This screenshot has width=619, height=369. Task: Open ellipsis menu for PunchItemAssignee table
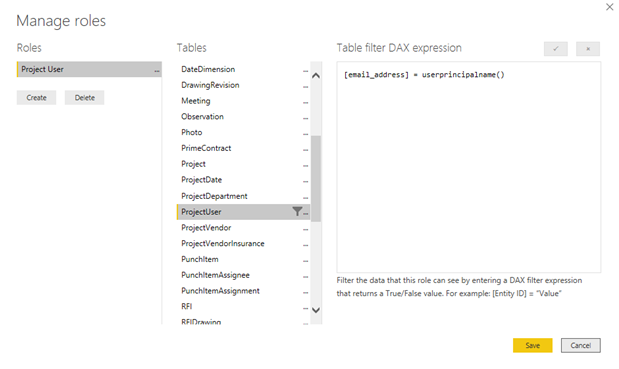pos(305,277)
